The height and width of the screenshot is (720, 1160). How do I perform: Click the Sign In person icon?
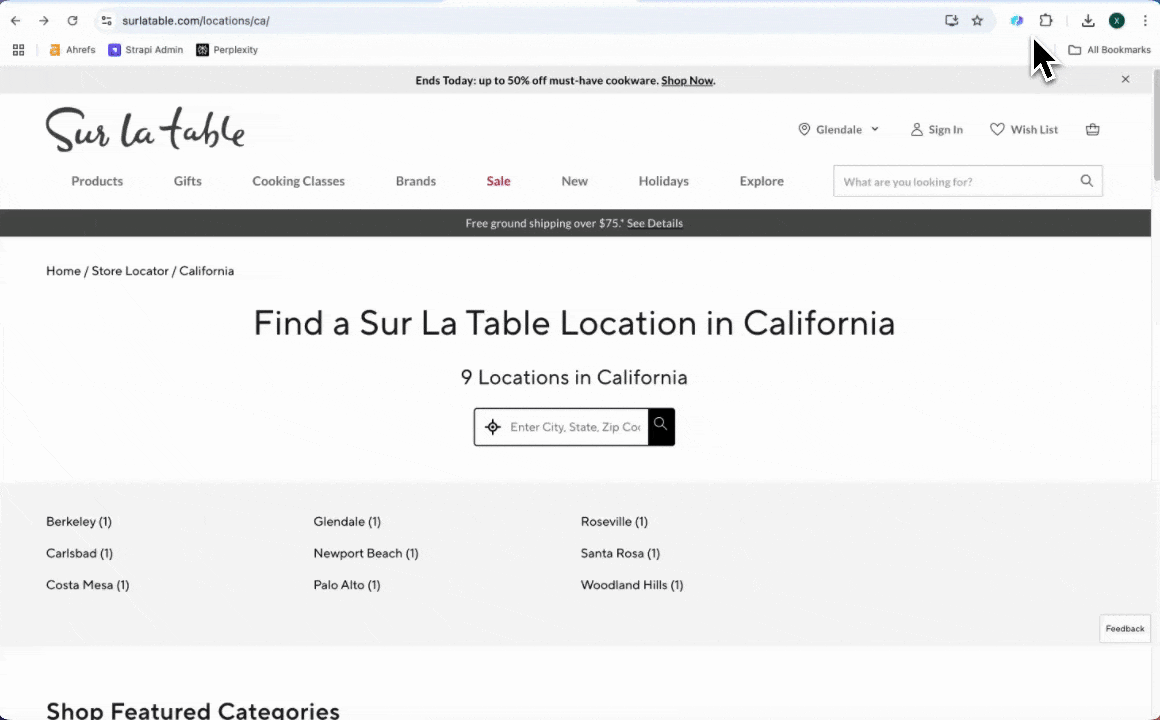[x=916, y=129]
